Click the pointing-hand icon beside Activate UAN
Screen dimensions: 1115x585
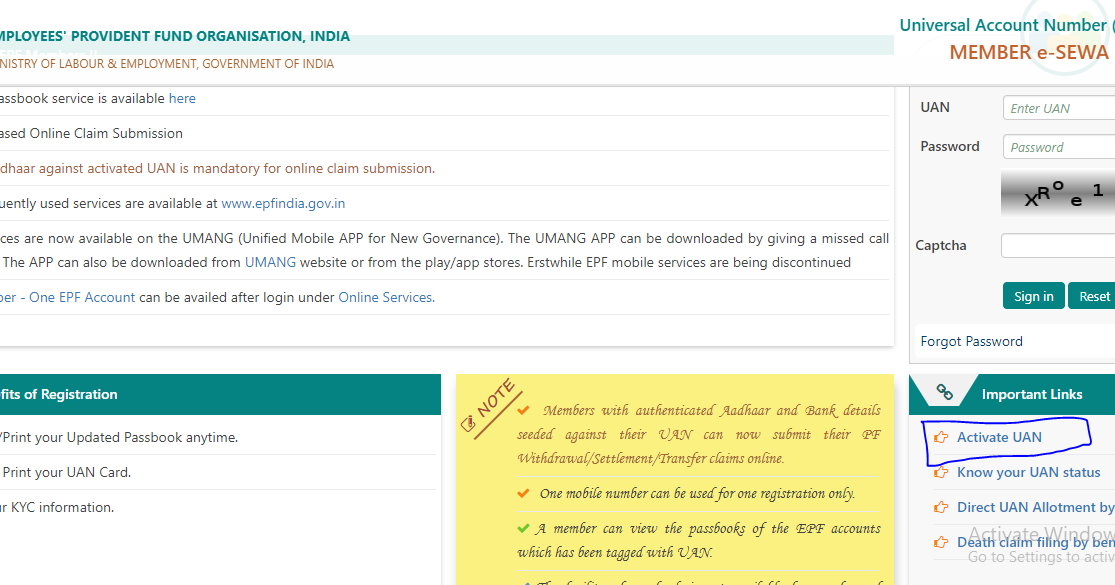coord(941,437)
